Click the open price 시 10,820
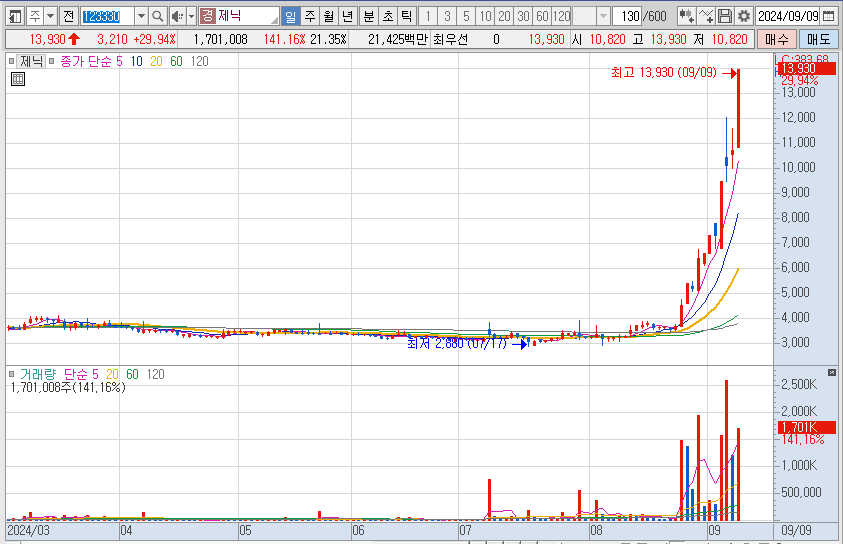 coord(598,39)
